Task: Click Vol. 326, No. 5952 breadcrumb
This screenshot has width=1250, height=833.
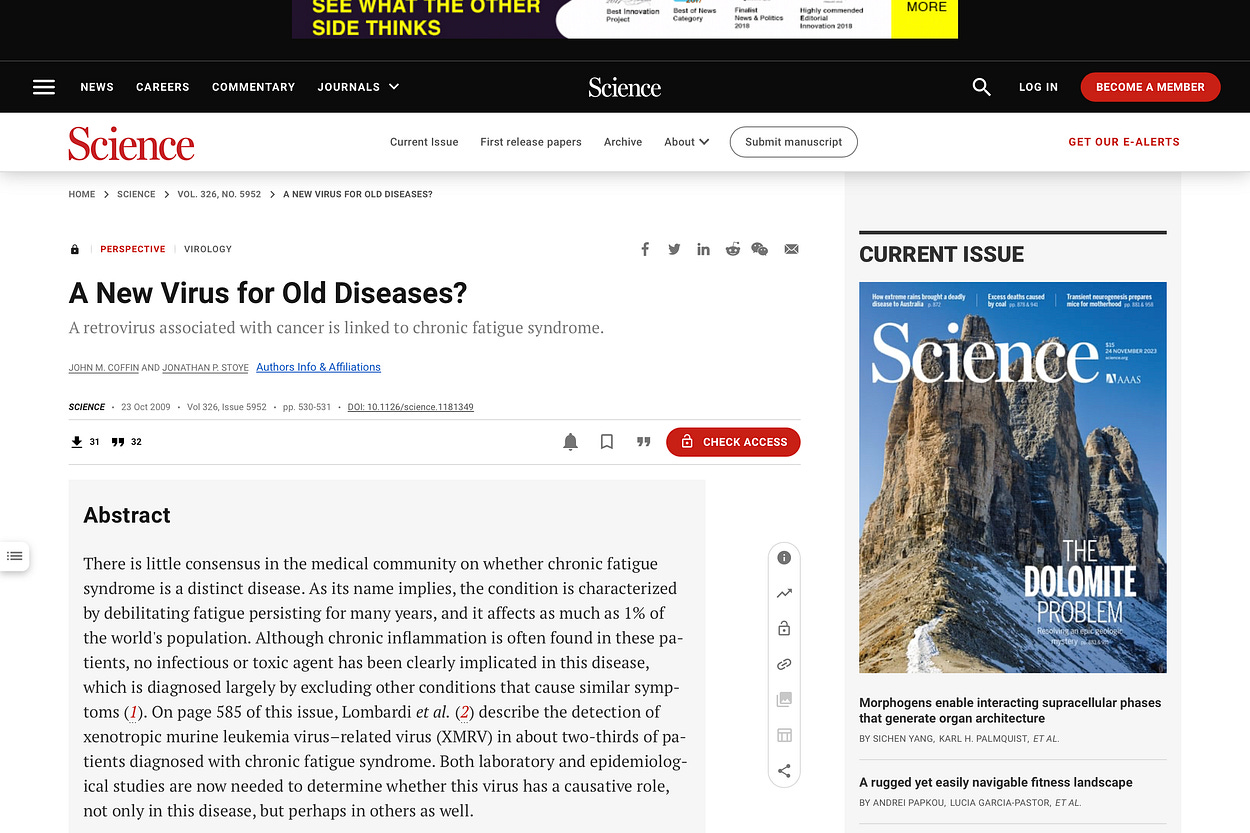Action: [219, 194]
